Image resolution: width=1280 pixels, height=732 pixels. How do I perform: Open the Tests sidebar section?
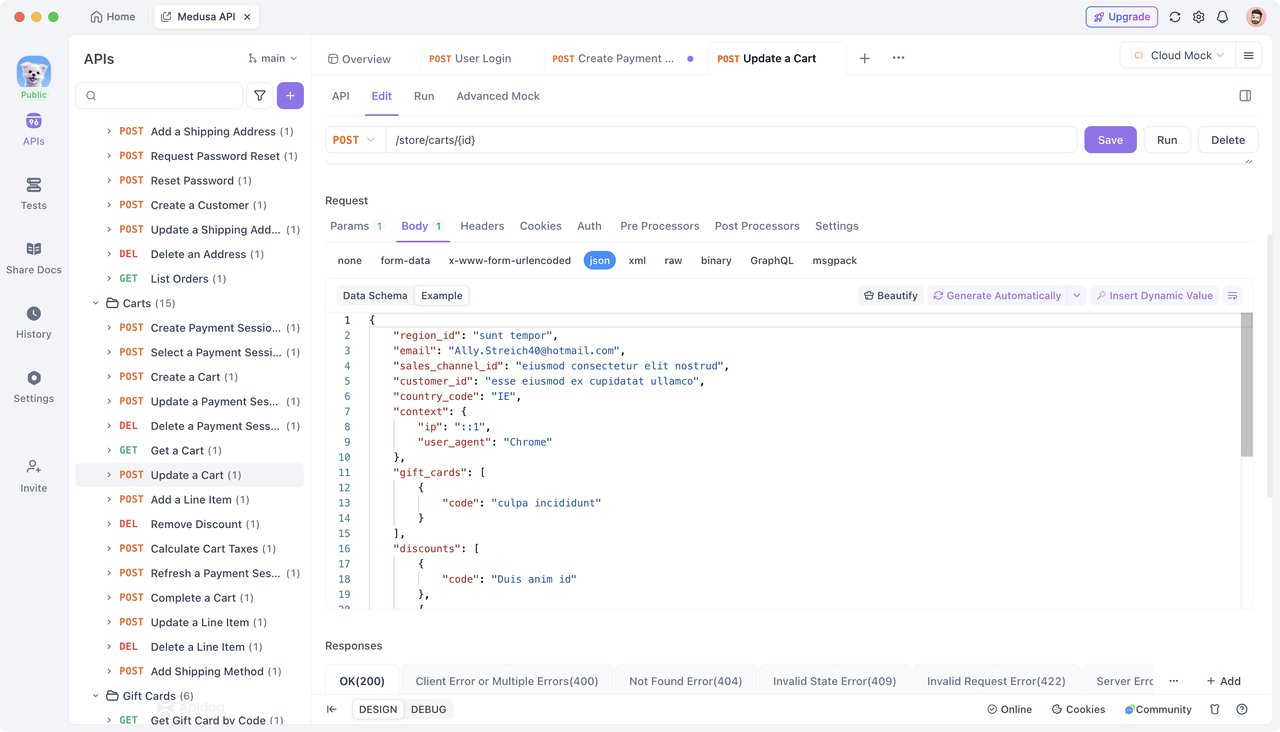(x=33, y=194)
